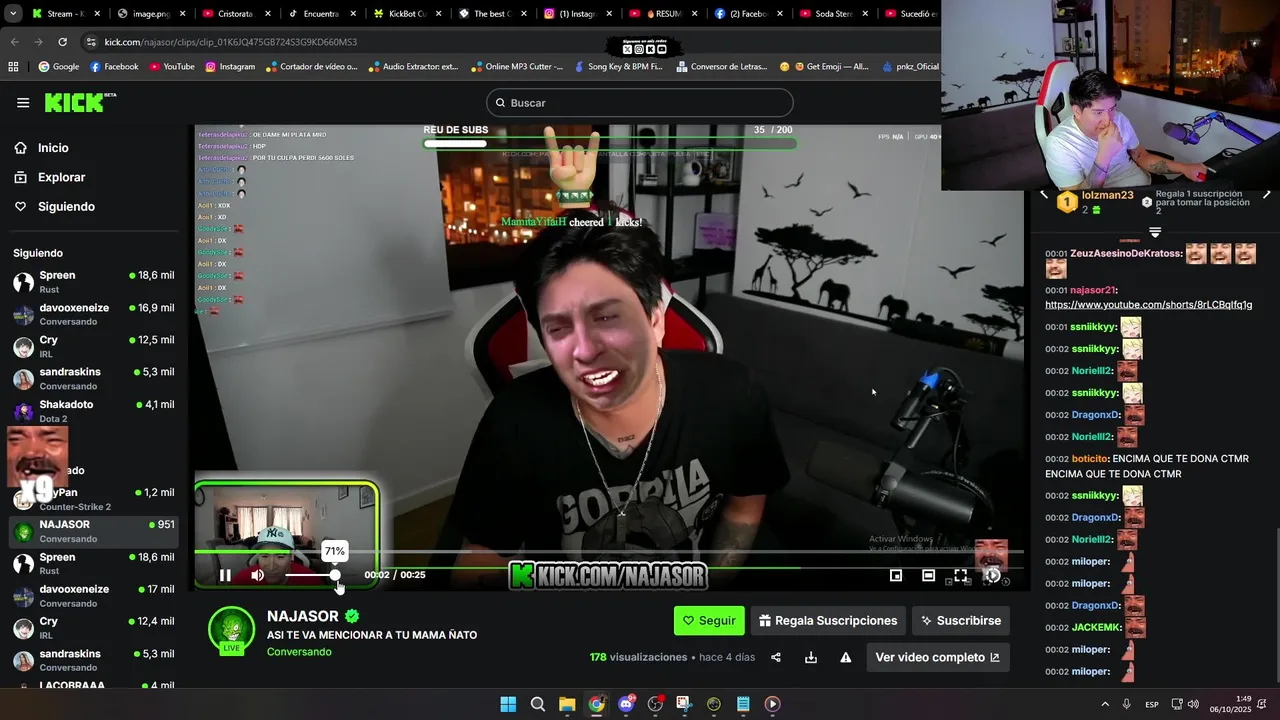Click the KICK logo
1280x720 pixels.
pyautogui.click(x=80, y=103)
